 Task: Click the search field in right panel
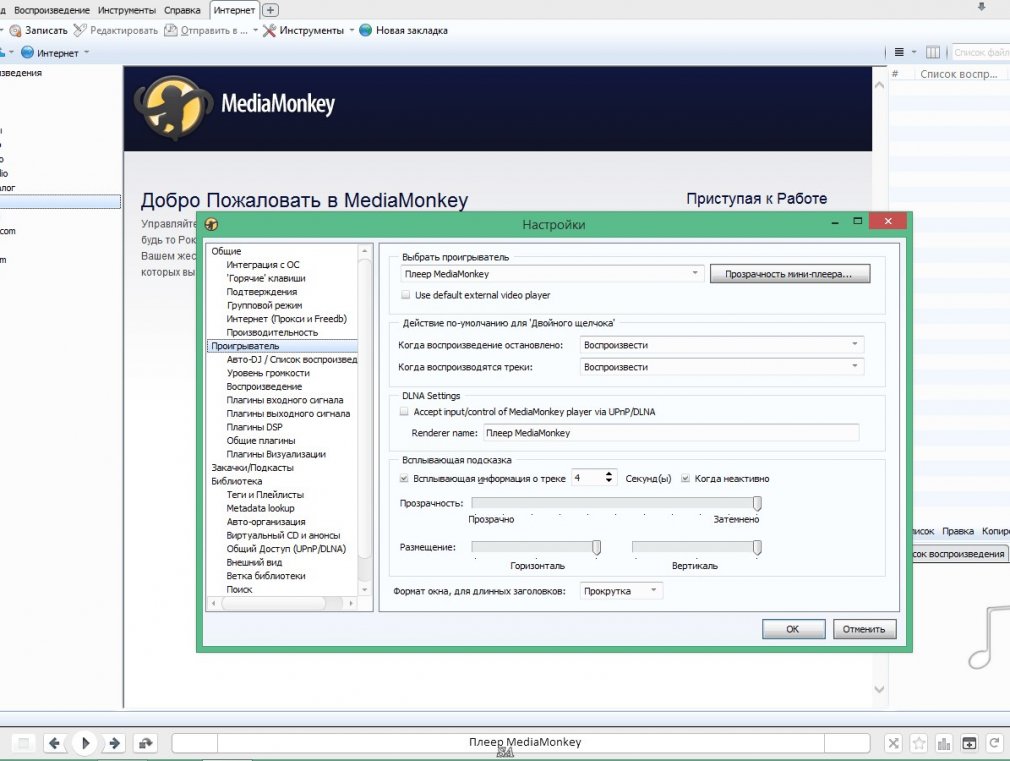[980, 52]
